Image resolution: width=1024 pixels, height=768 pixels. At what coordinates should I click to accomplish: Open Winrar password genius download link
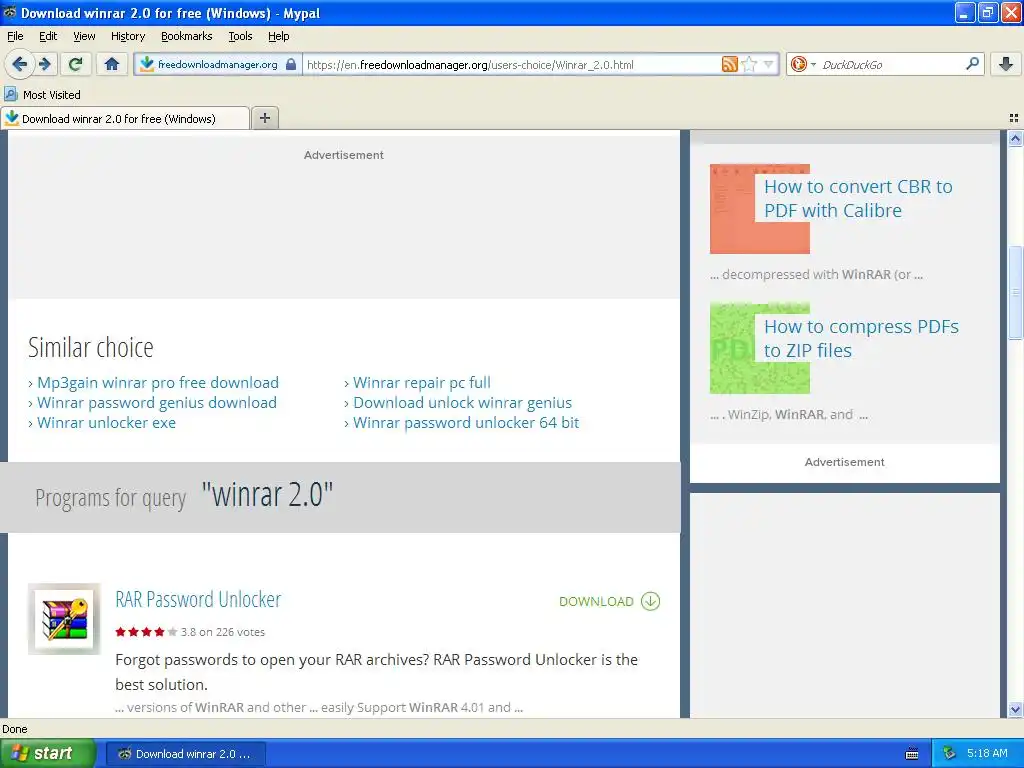(157, 403)
